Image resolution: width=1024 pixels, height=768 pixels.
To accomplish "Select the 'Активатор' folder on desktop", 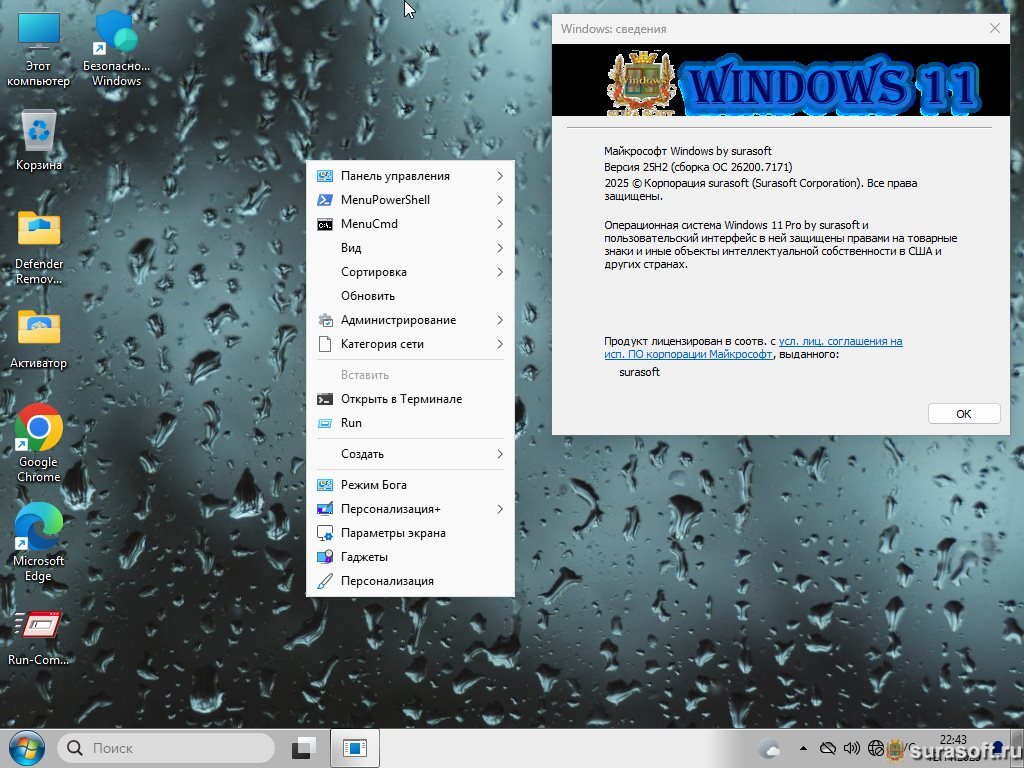I will [x=39, y=339].
